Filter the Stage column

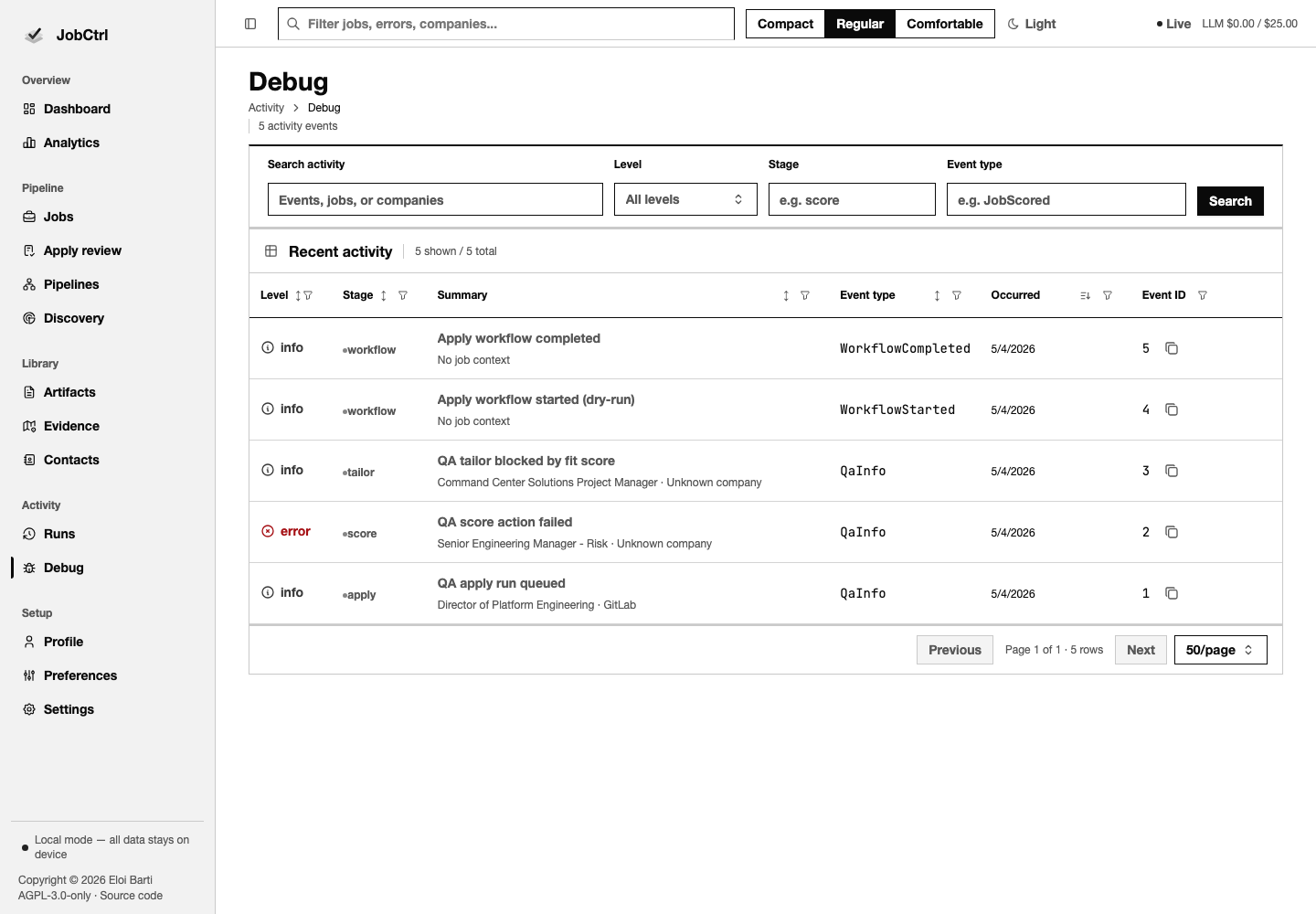(x=403, y=295)
